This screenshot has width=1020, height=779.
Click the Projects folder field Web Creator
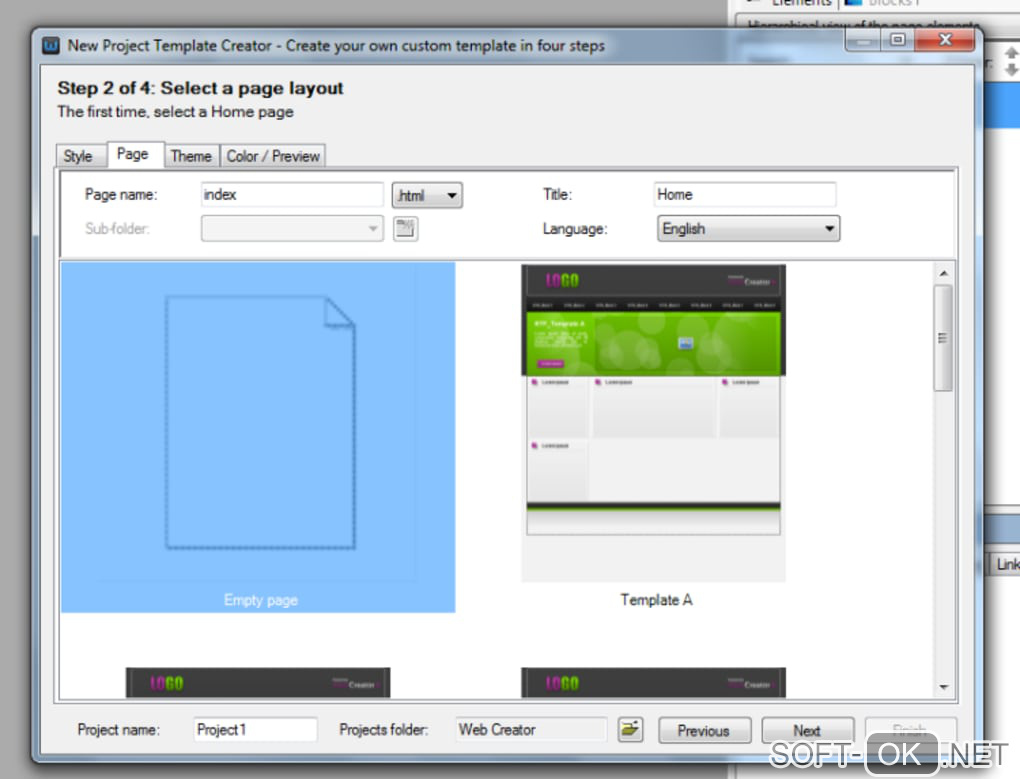(531, 730)
